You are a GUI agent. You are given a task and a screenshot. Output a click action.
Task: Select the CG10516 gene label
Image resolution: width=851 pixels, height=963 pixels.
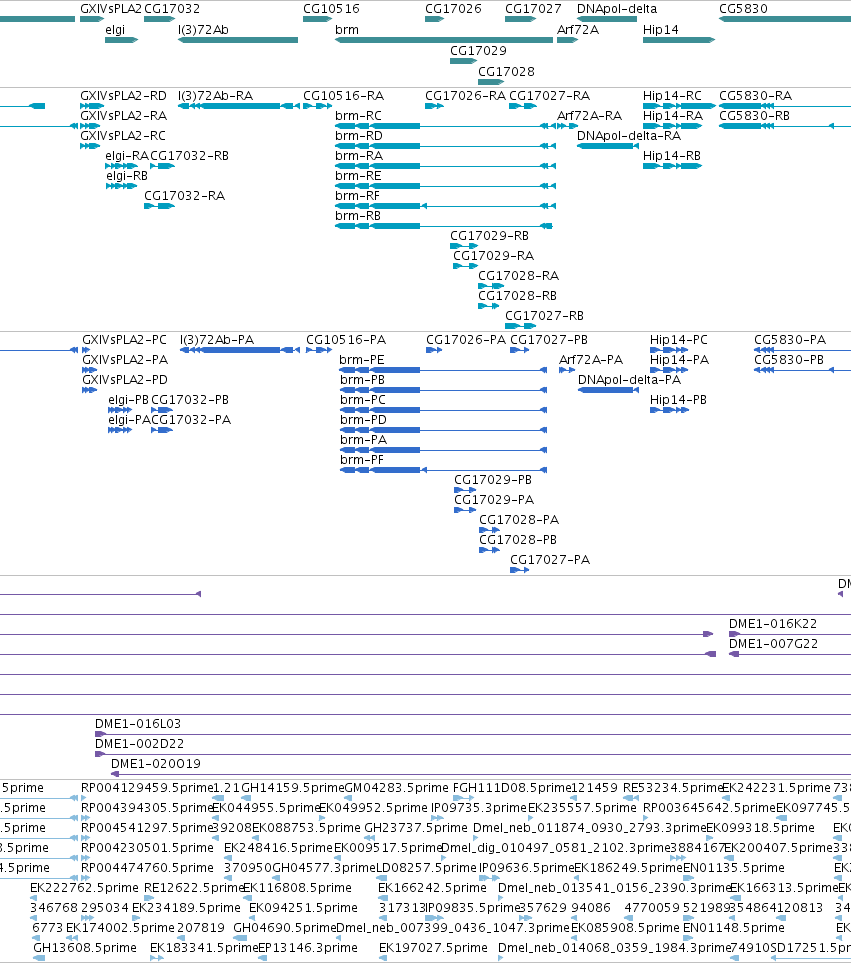331,9
